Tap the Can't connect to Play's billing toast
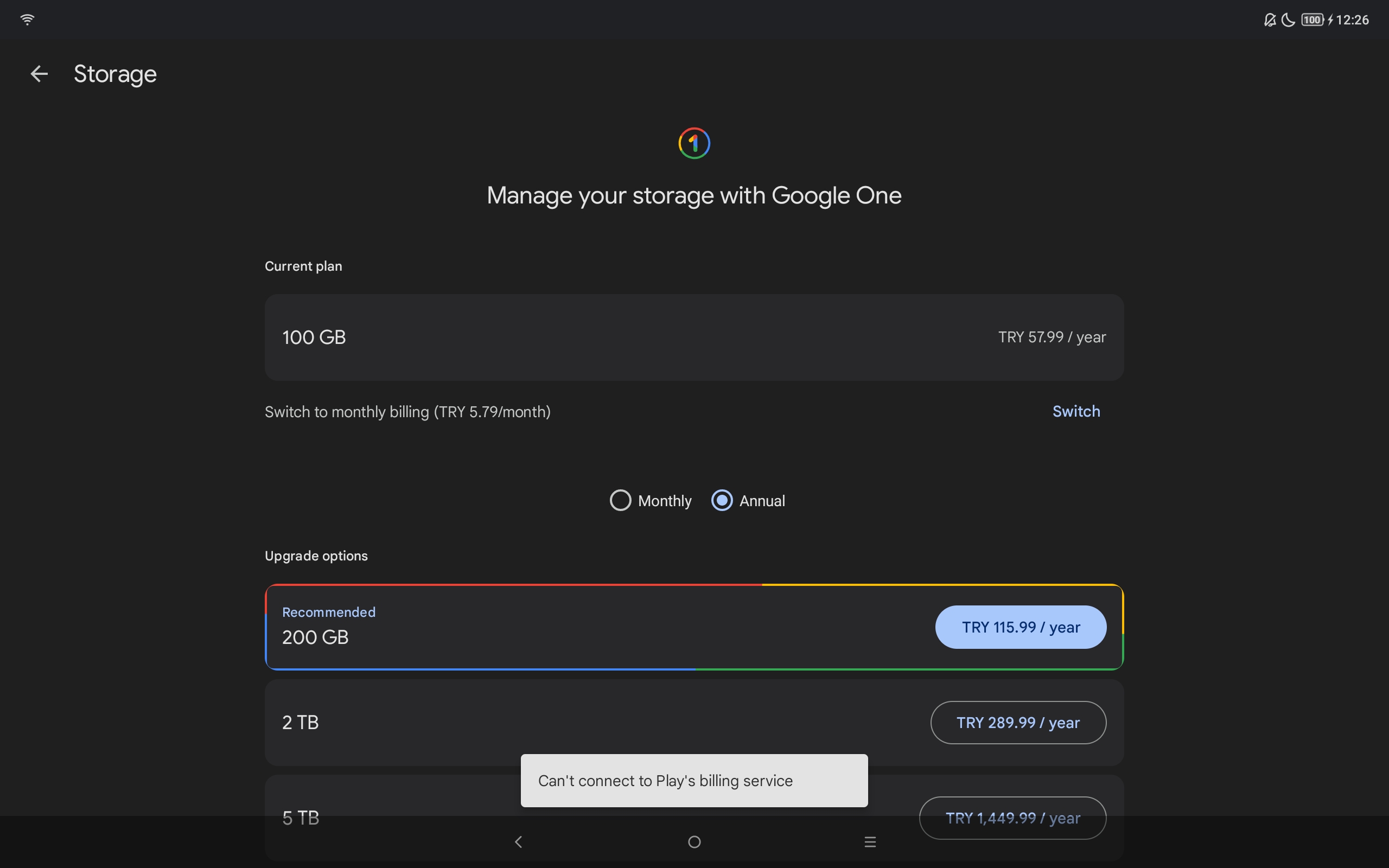 click(x=694, y=780)
